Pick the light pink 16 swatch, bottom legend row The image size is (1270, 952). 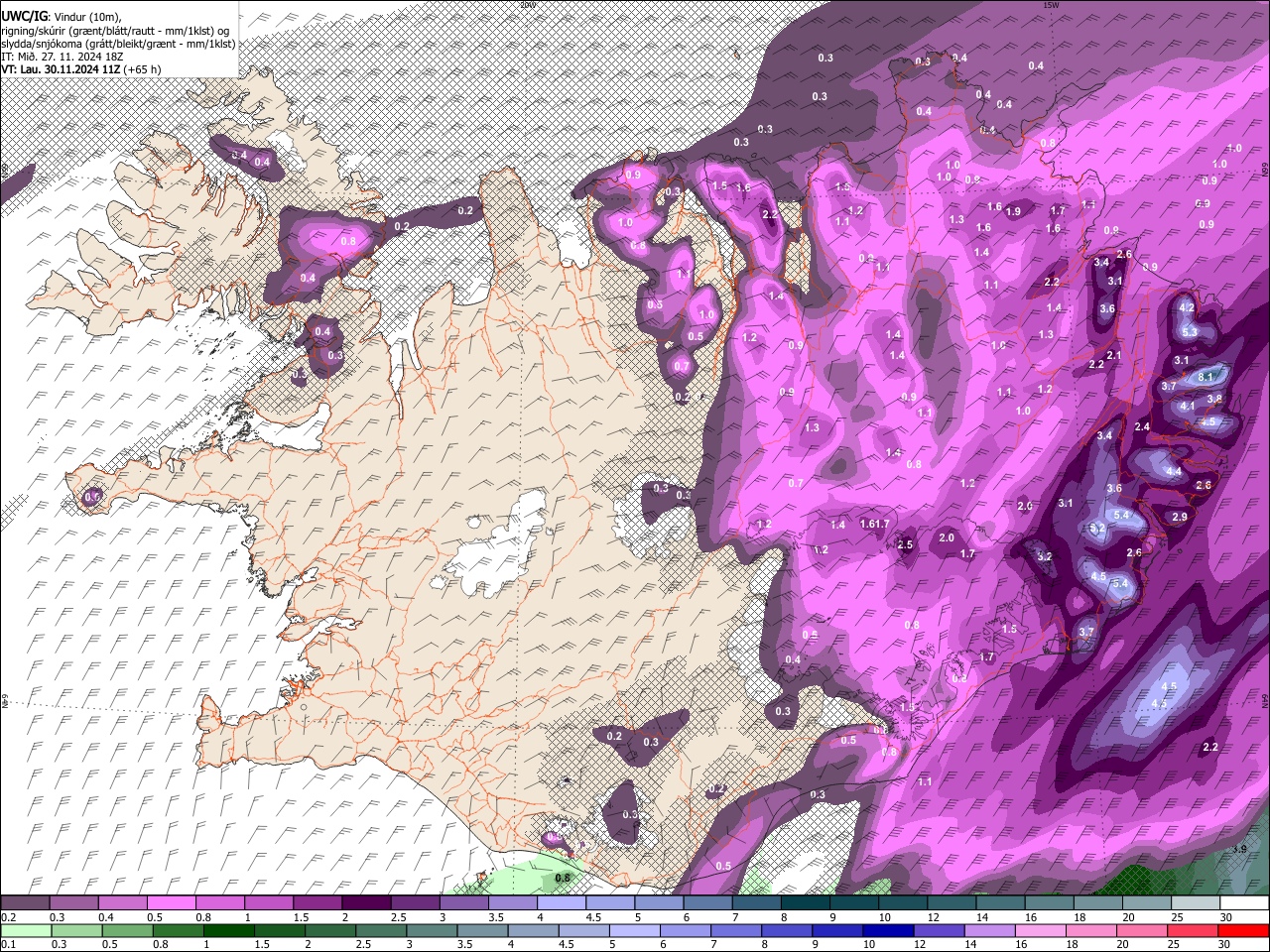1041,931
